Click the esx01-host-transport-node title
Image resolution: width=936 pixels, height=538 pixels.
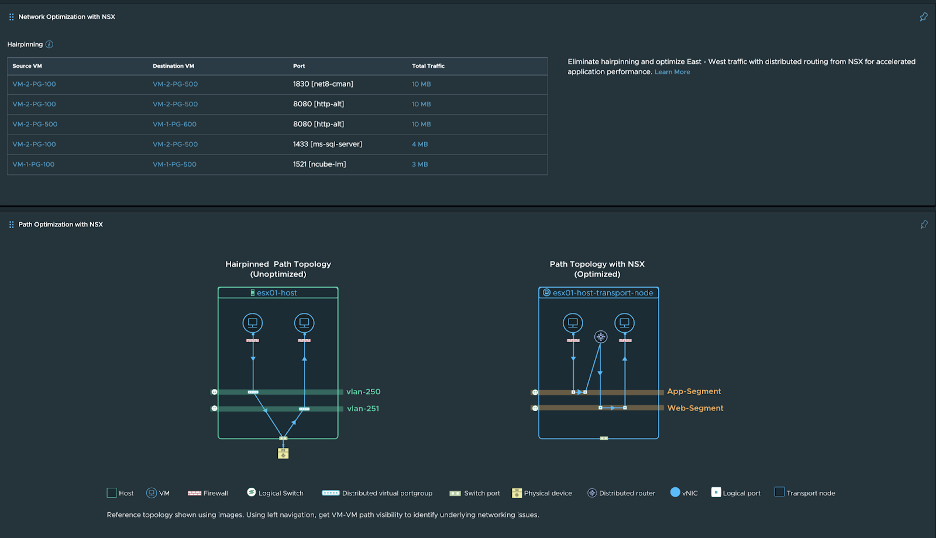602,292
